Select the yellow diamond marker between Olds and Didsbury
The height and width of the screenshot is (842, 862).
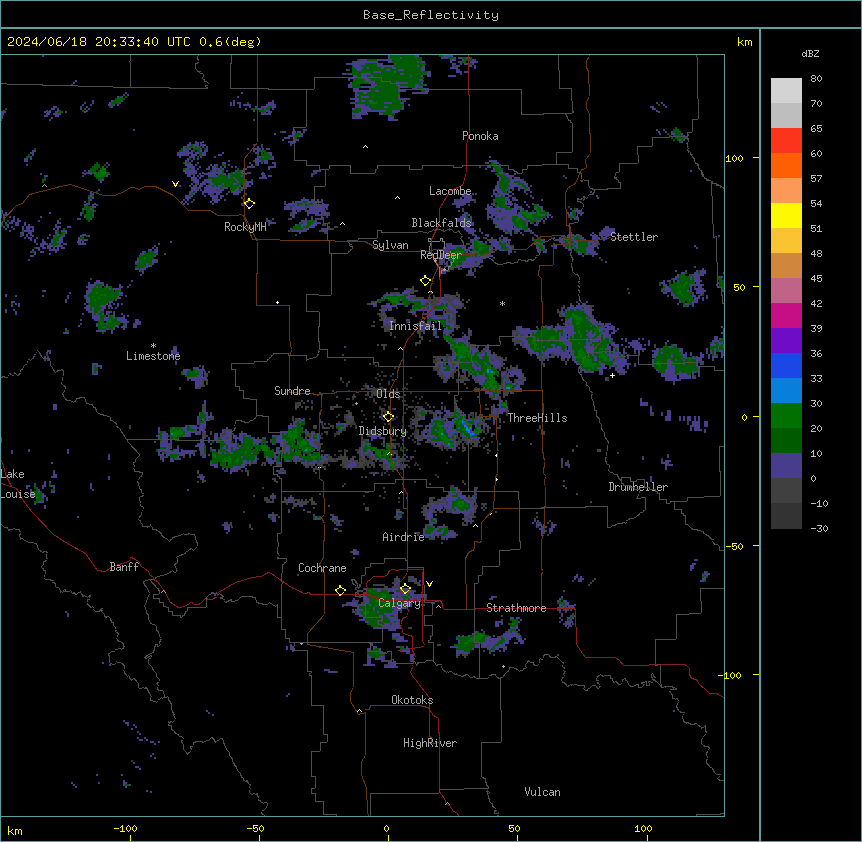[388, 417]
